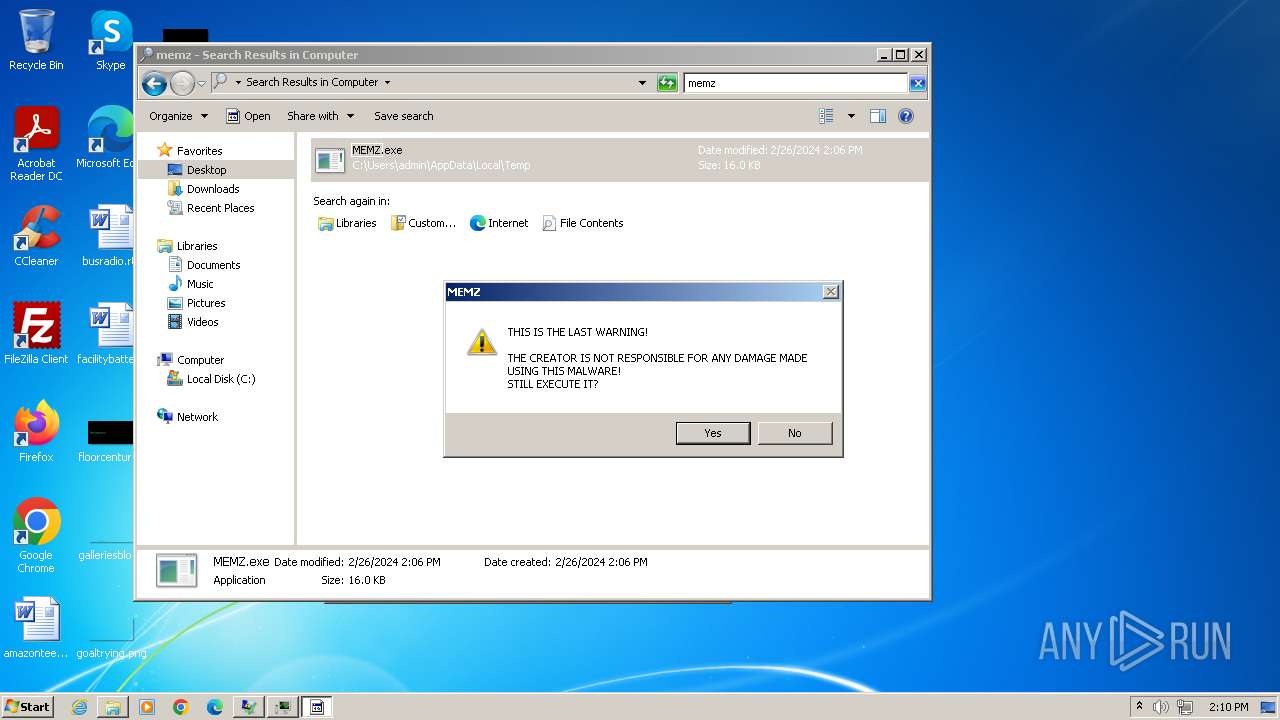Open the Start menu
1280x720 pixels.
pos(27,707)
